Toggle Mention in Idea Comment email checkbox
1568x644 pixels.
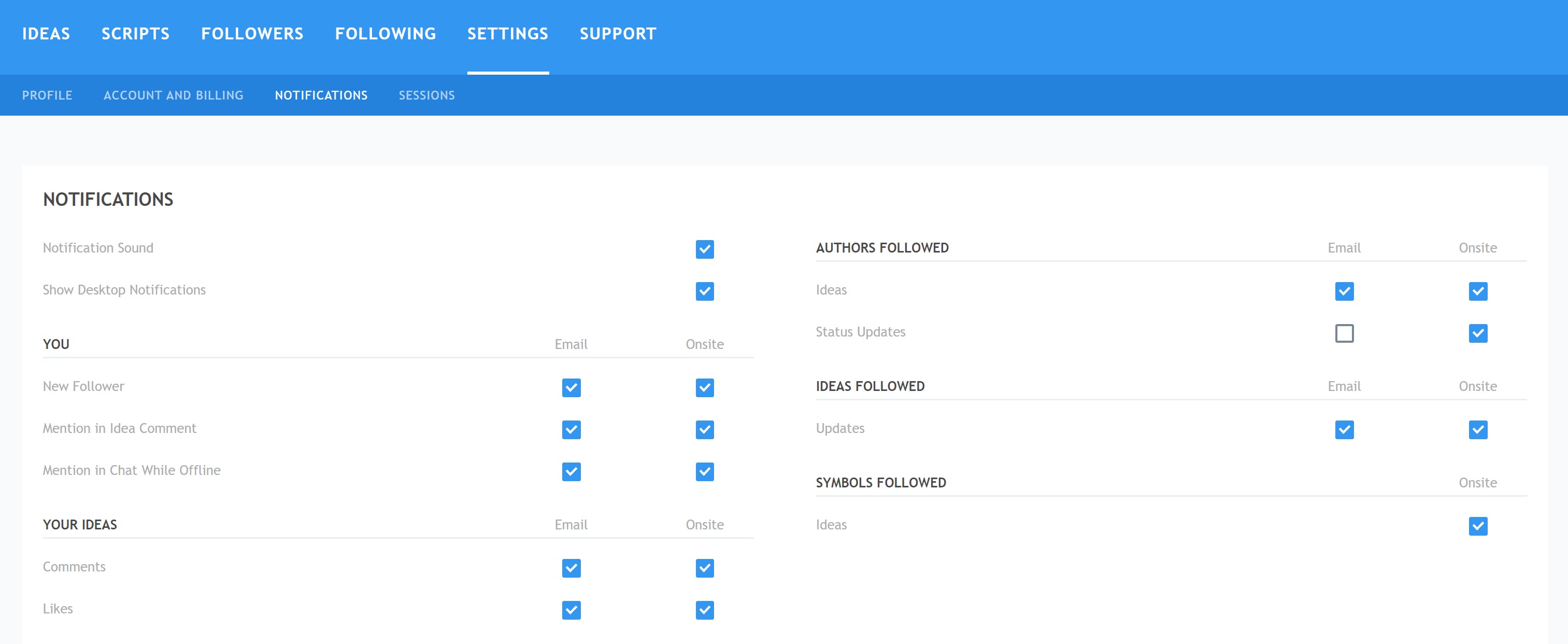571,429
